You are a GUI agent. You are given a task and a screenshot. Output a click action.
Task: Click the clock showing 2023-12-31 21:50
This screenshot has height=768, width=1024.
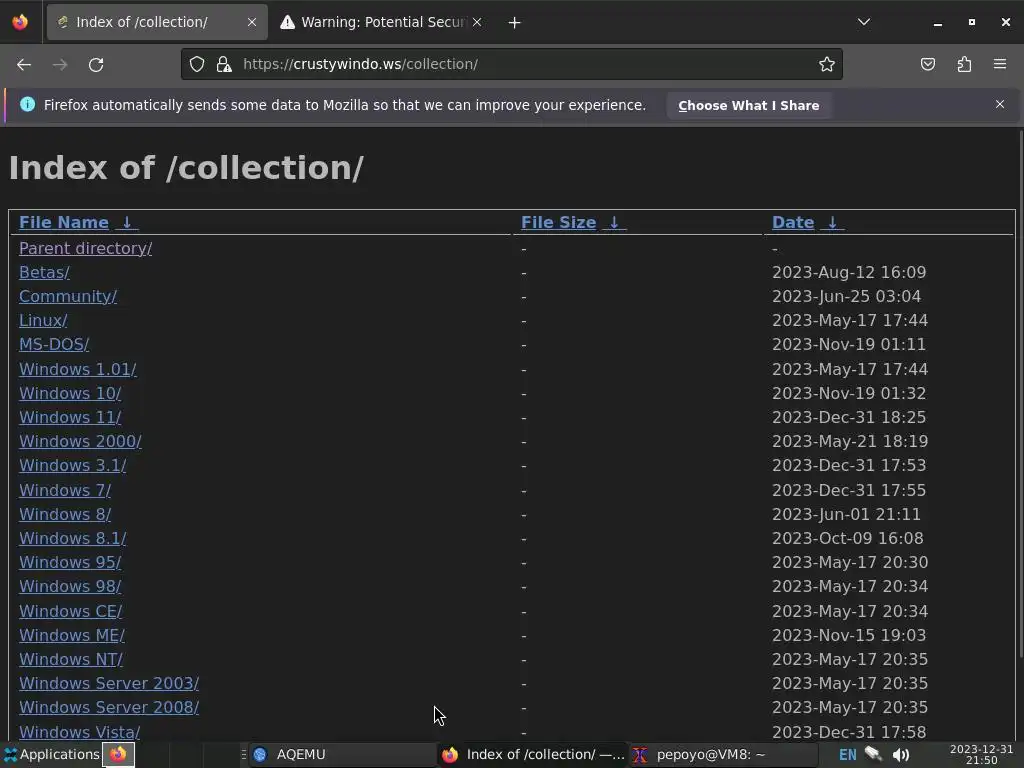[981, 755]
